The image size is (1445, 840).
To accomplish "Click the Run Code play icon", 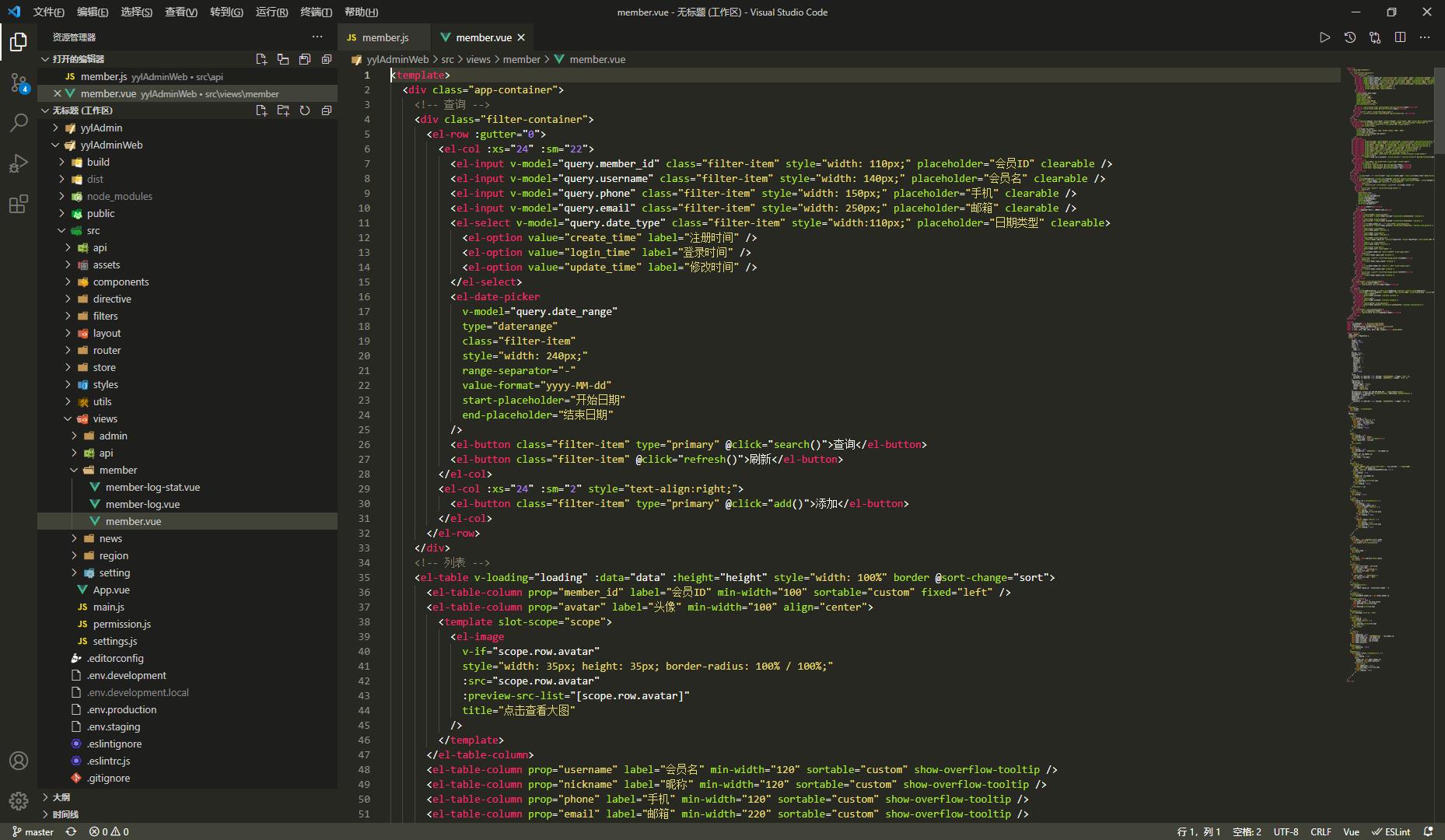I will tap(1324, 37).
